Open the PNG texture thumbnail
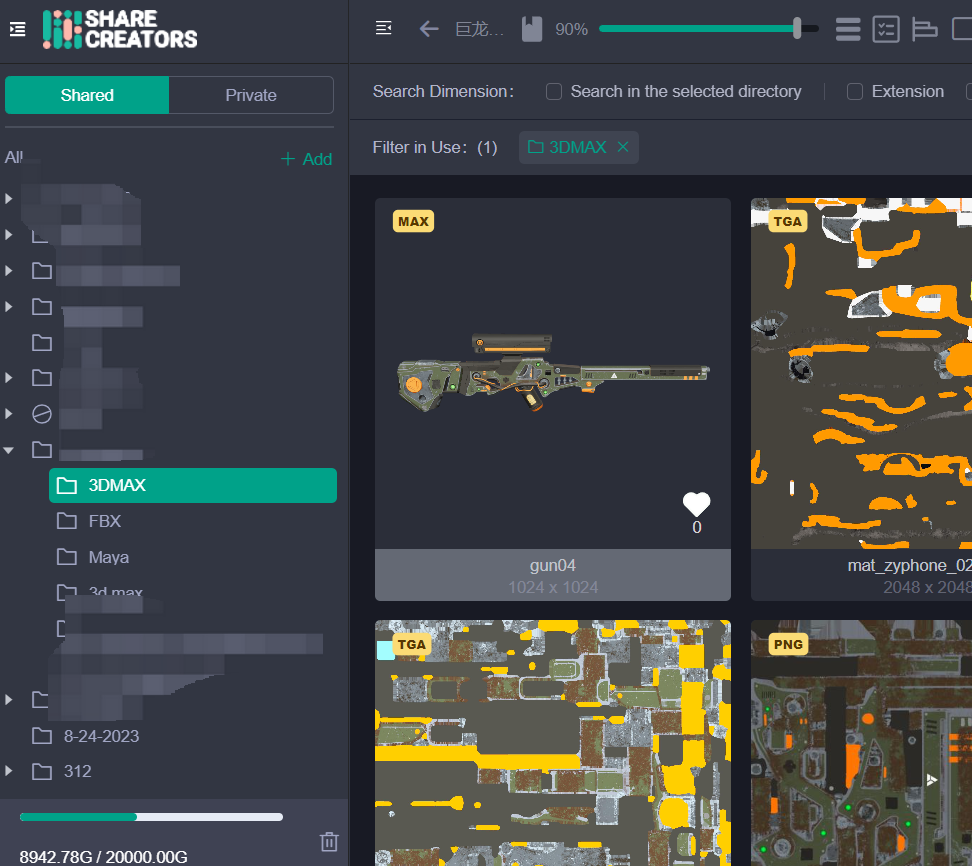Screen dimensions: 972x866 862,743
